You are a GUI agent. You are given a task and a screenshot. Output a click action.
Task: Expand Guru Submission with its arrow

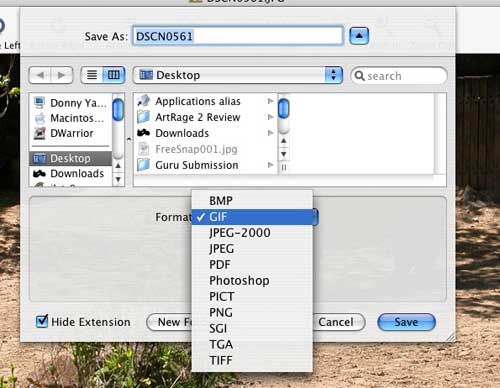(x=271, y=165)
